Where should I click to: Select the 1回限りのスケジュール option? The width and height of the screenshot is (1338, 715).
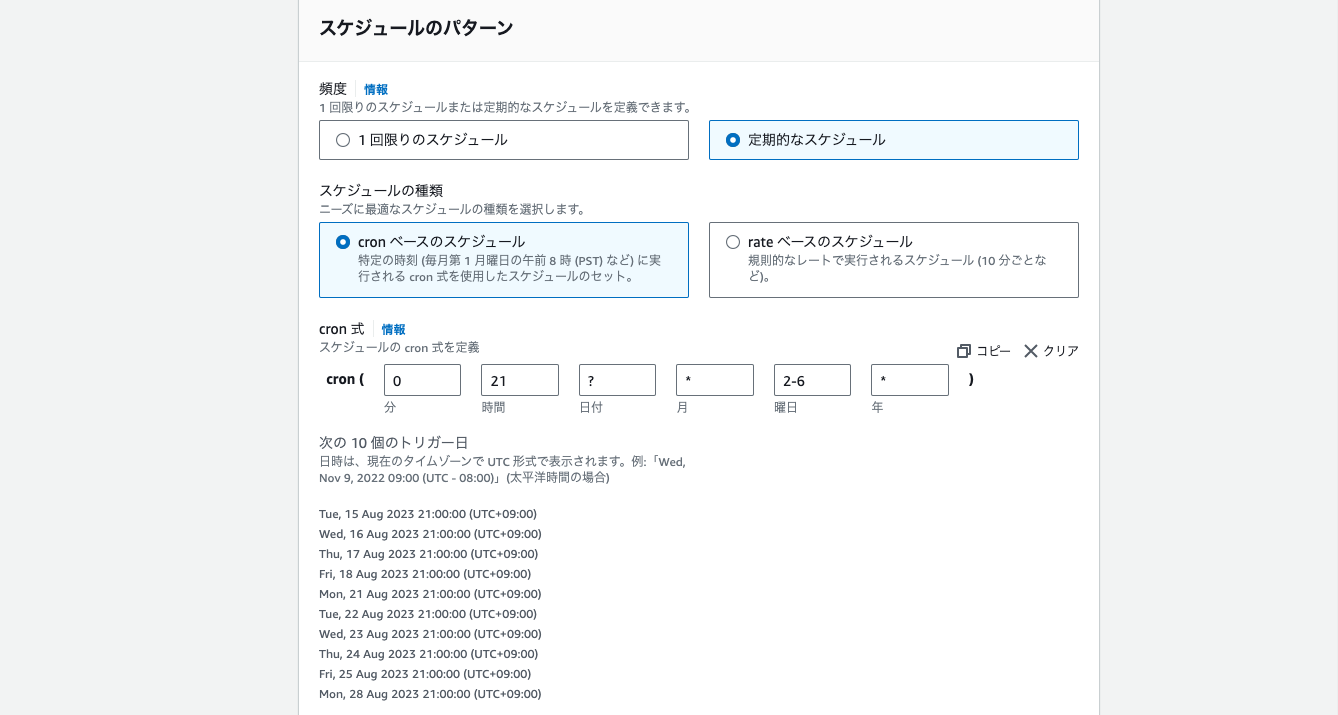[x=343, y=140]
